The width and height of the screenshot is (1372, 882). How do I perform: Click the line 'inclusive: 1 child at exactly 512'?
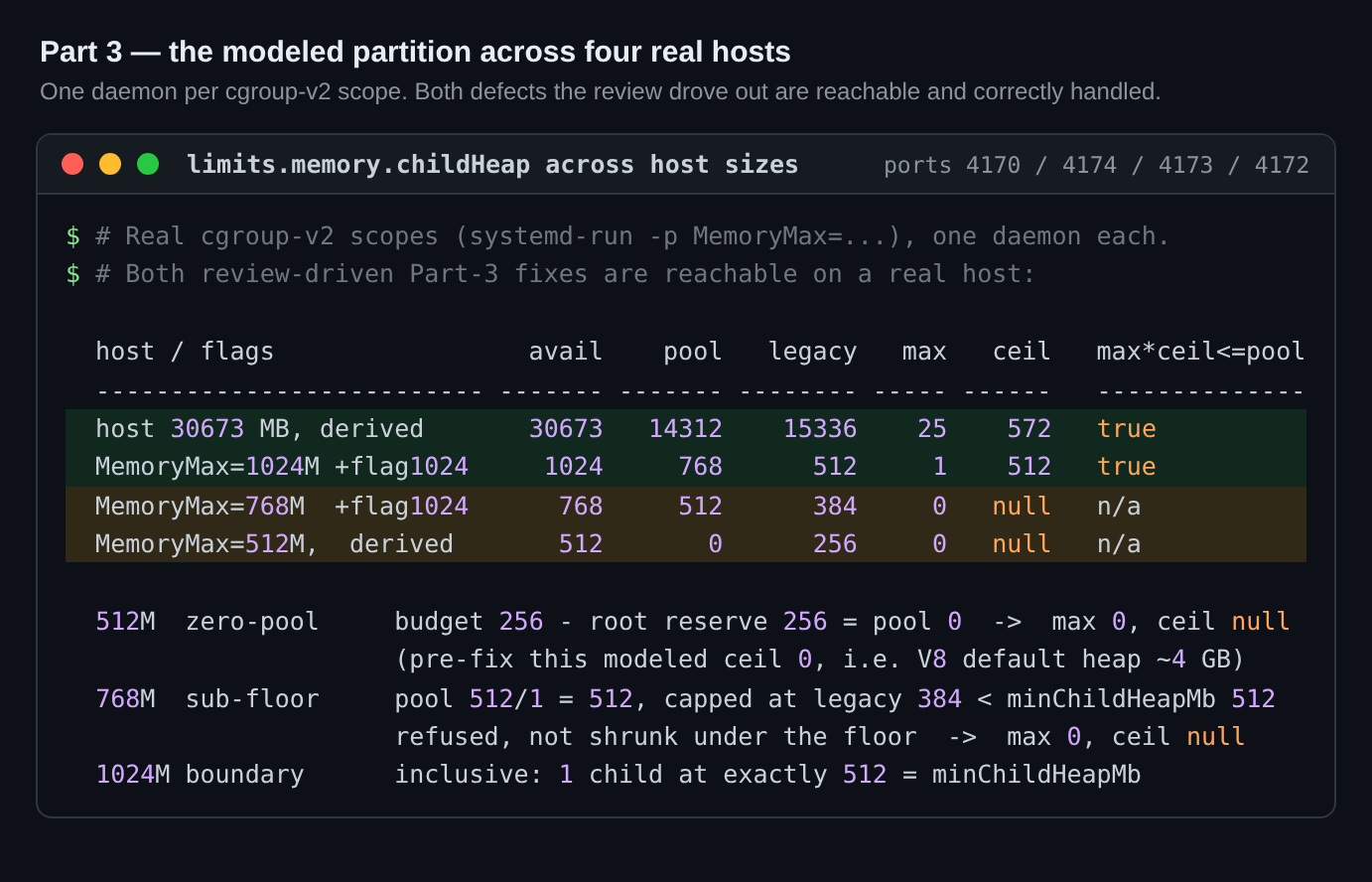click(x=768, y=775)
